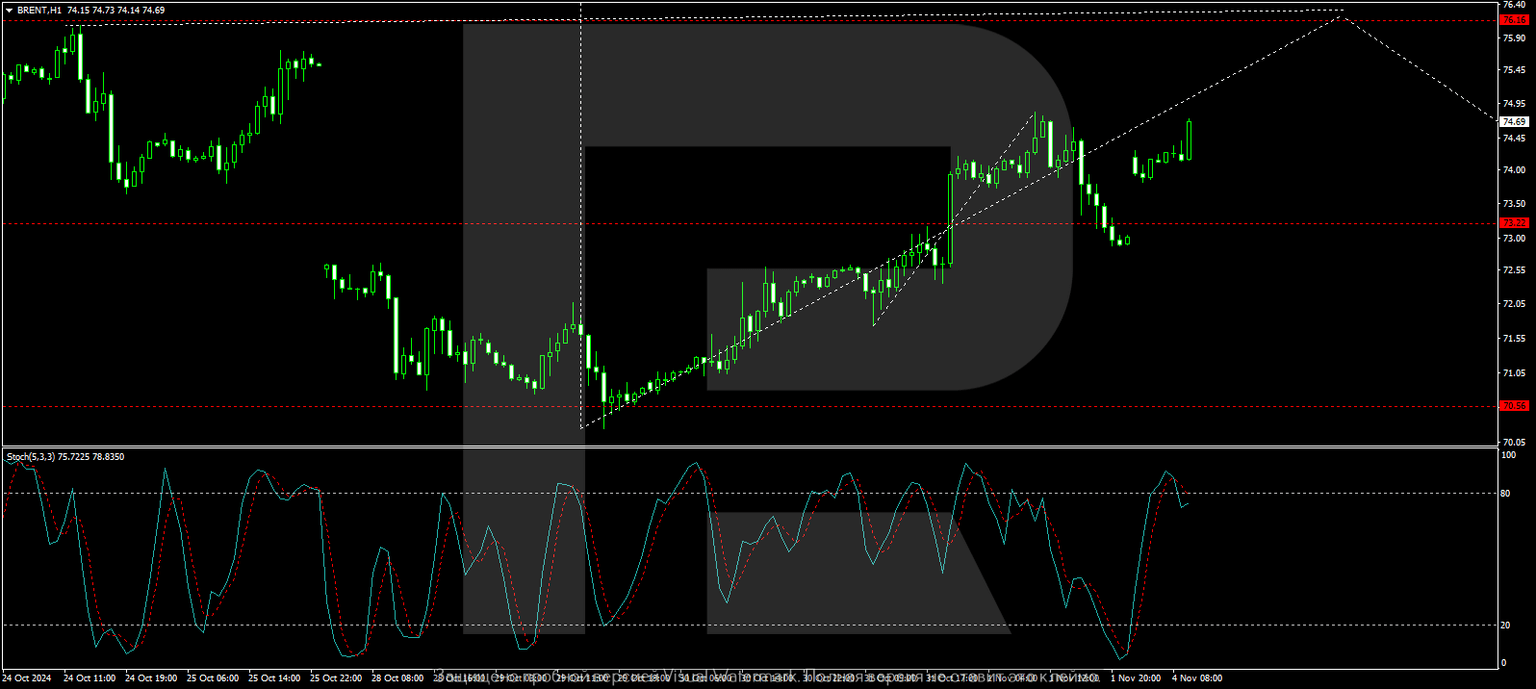Select the red 73.22 price level tag

(1512, 222)
